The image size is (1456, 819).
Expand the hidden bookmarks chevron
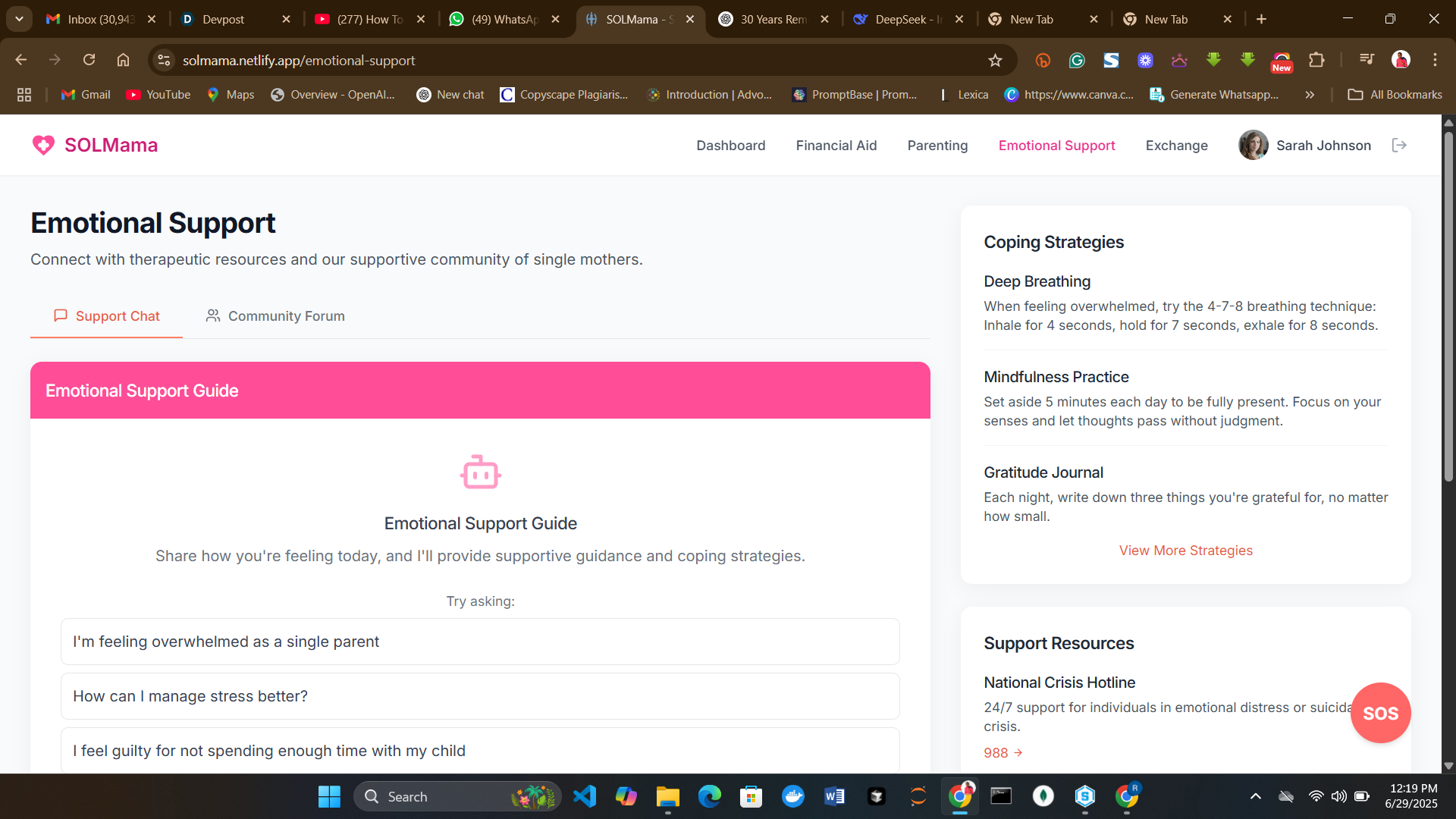pyautogui.click(x=1310, y=95)
